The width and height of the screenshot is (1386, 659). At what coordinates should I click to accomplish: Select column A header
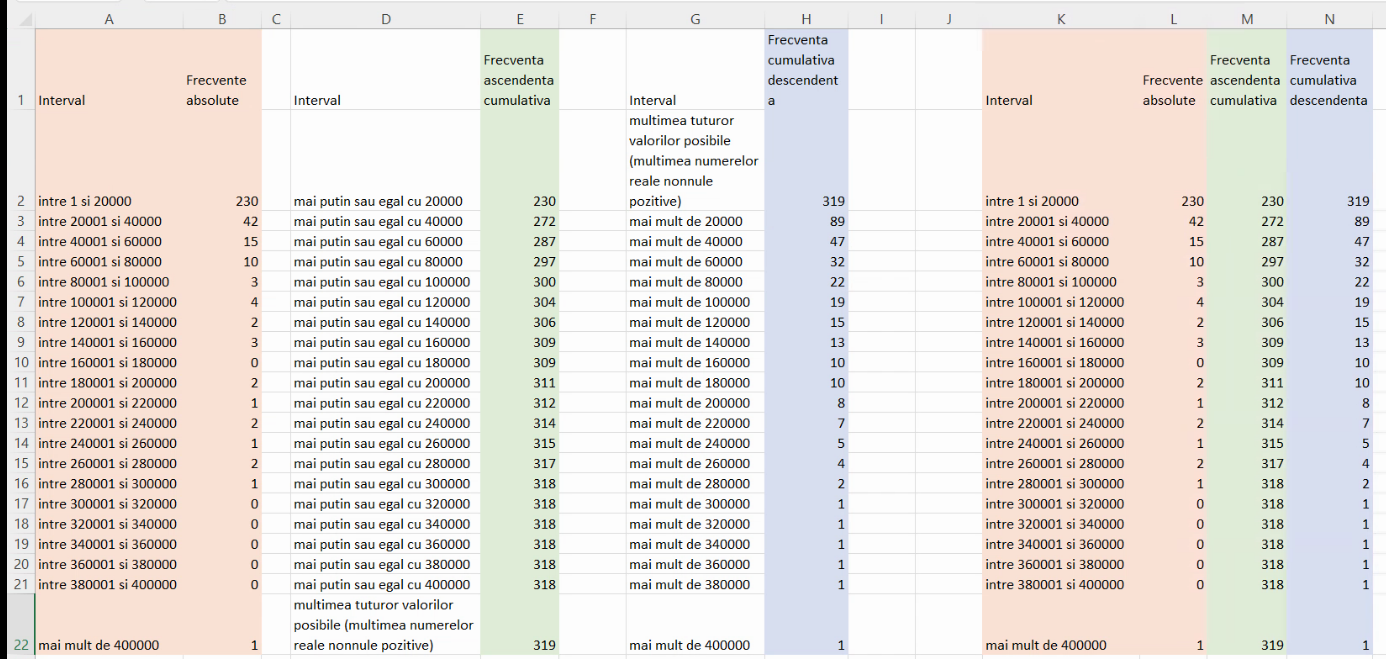(109, 18)
